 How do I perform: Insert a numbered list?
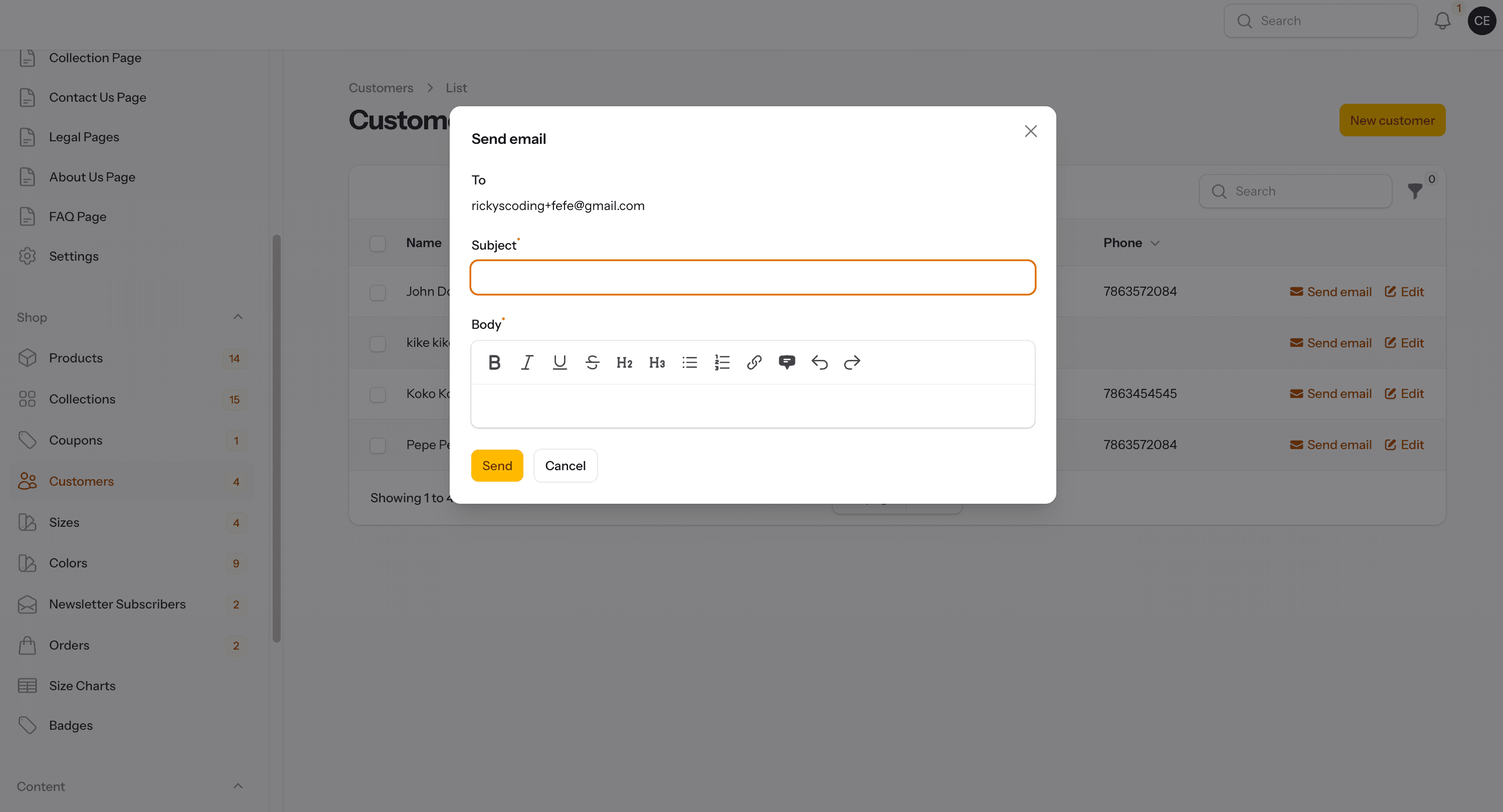click(x=722, y=362)
